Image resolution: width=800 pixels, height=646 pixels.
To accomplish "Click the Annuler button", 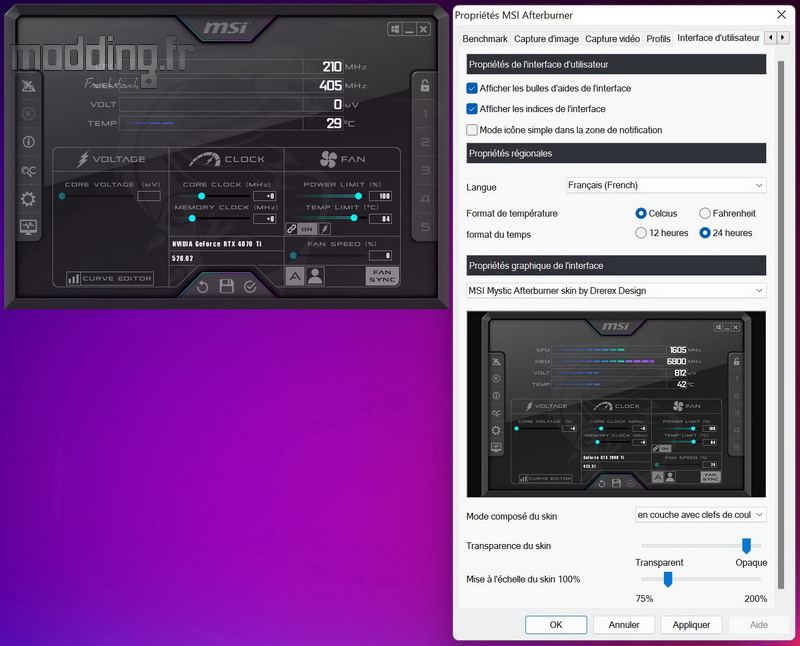I will [x=623, y=625].
